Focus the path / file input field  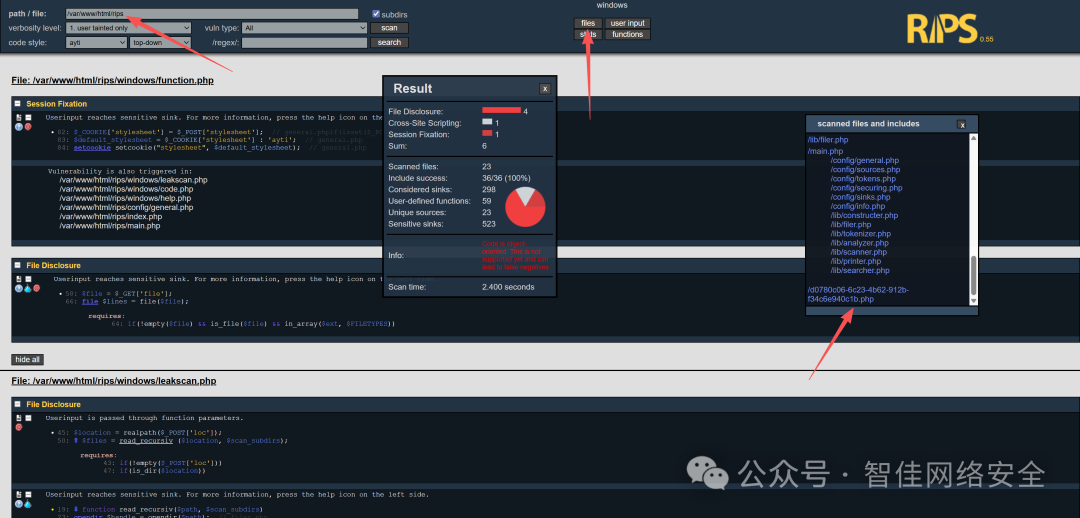[x=212, y=14]
